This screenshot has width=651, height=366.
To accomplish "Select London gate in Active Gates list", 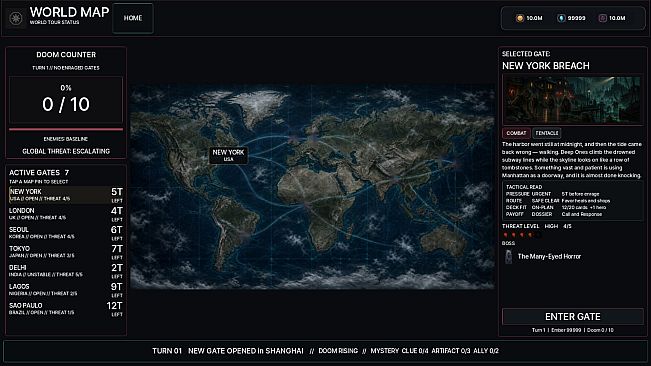I will point(66,214).
